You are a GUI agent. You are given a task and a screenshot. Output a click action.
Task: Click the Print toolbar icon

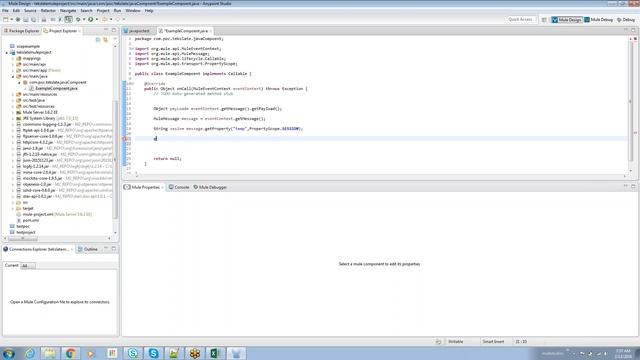(x=44, y=19)
